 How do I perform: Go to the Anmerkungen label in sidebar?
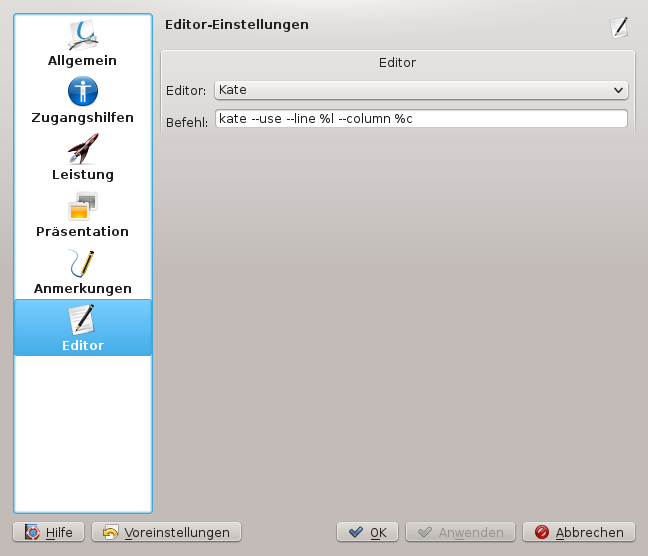(82, 288)
